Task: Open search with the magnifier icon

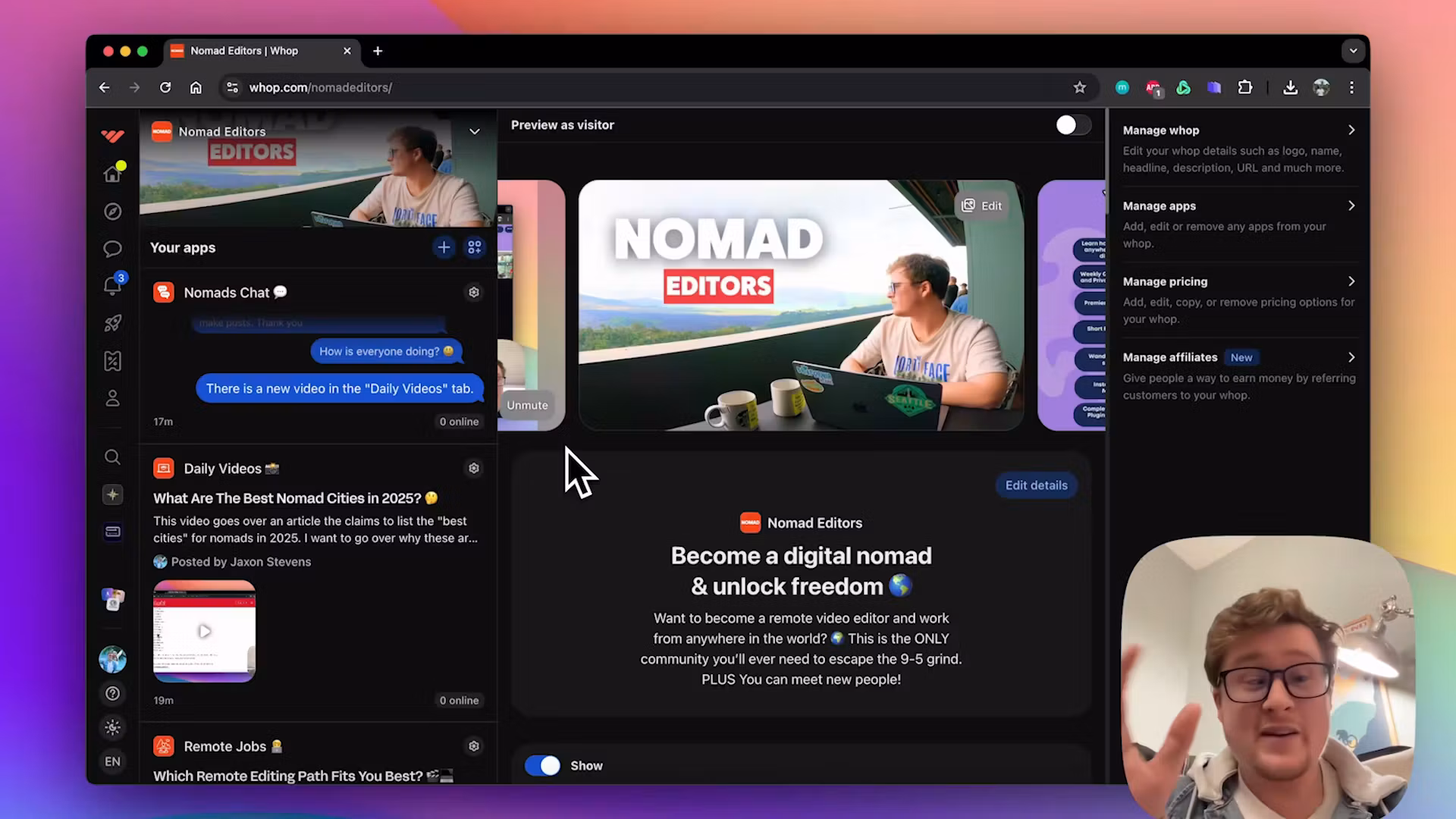Action: [112, 457]
